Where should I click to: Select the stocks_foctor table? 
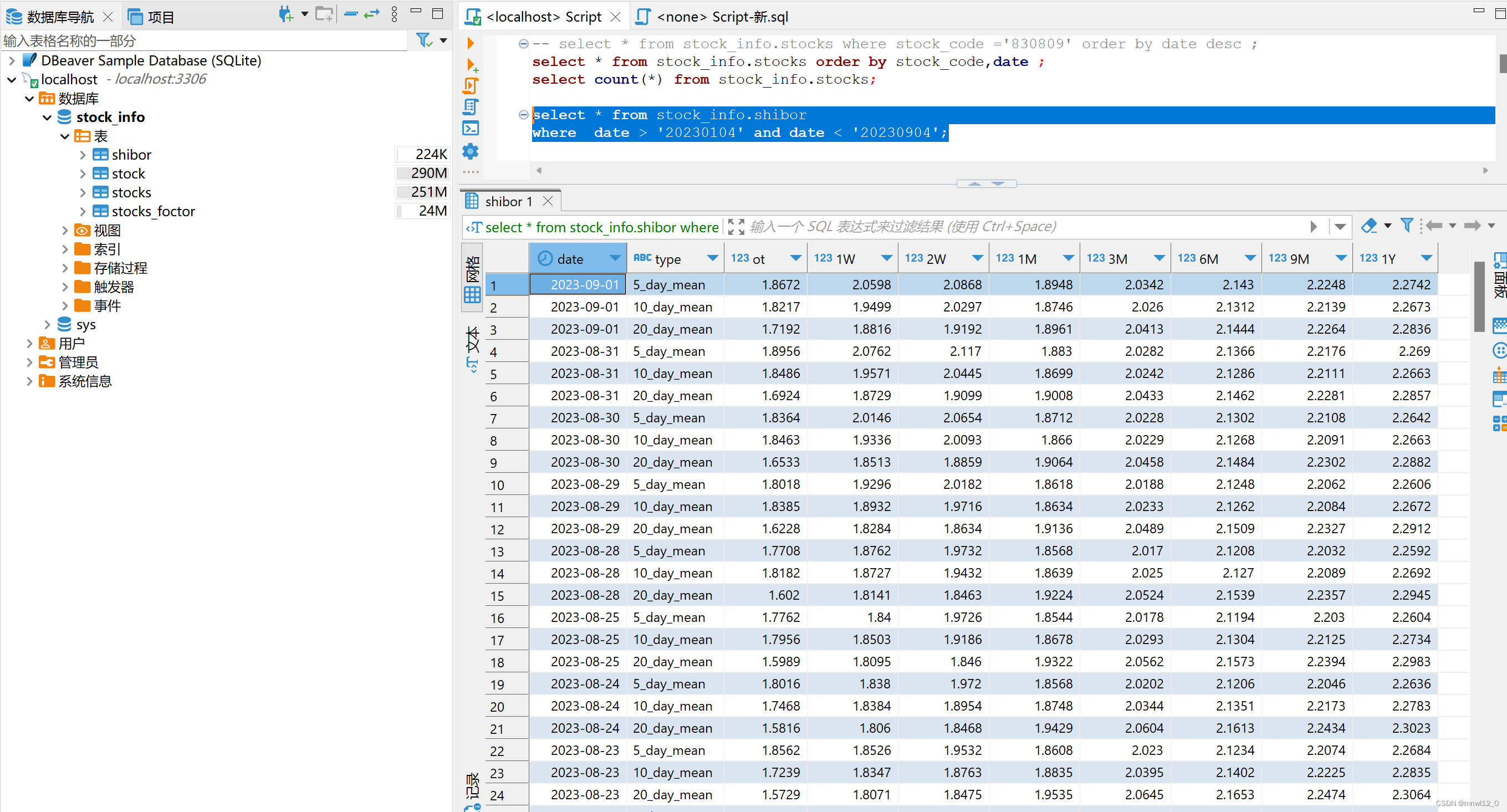click(x=154, y=212)
